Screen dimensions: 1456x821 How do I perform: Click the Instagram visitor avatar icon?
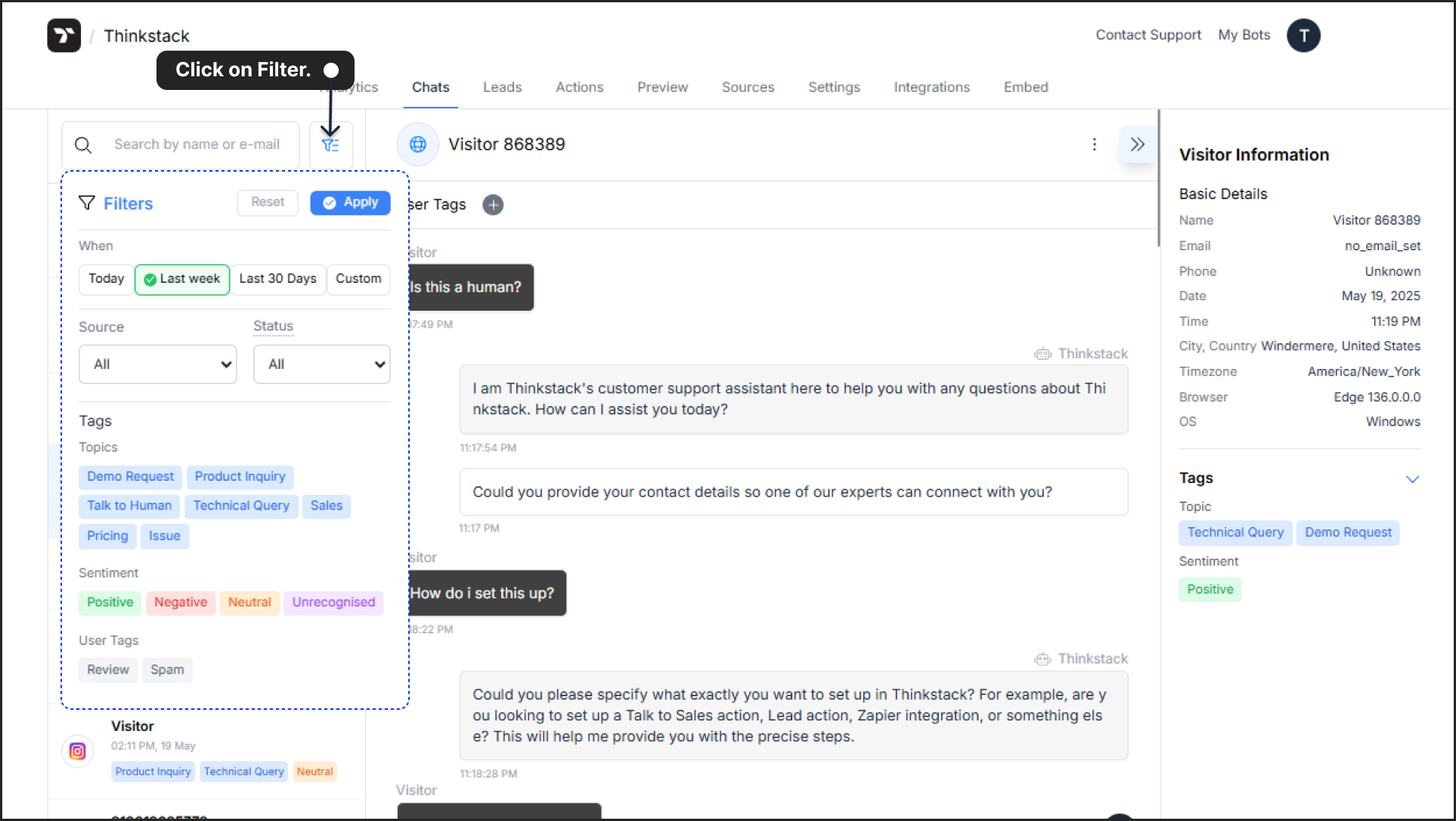click(77, 751)
